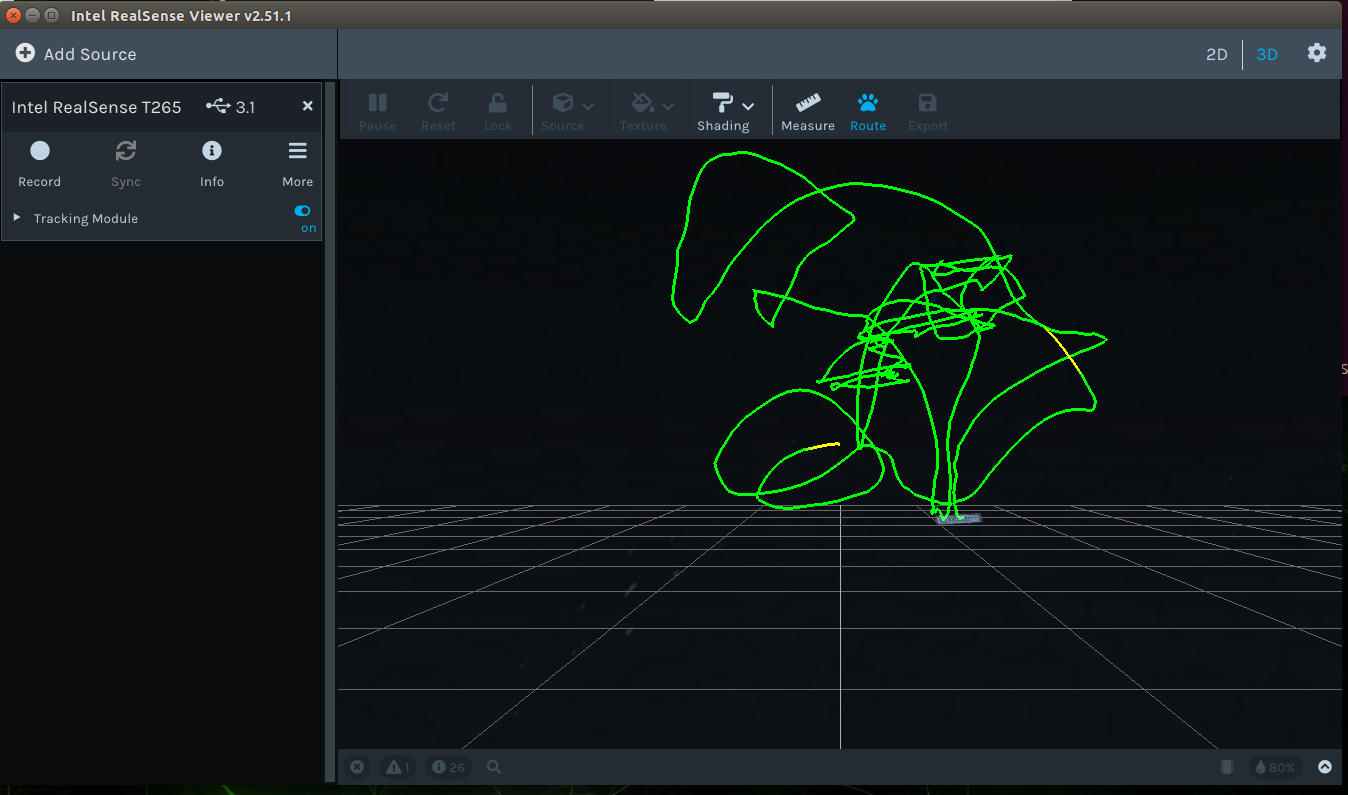This screenshot has width=1348, height=795.
Task: Toggle Tracking Module on/off switch
Action: 302,211
